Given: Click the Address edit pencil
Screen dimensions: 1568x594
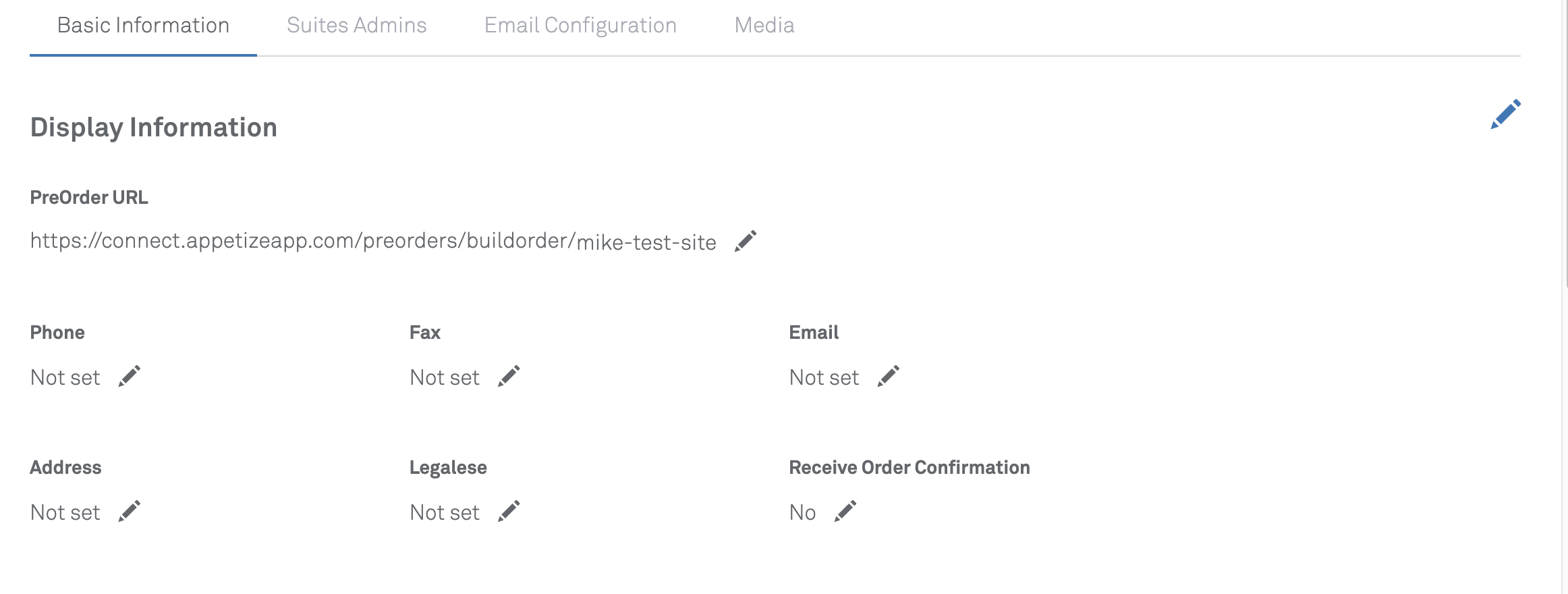Looking at the screenshot, I should pos(130,512).
